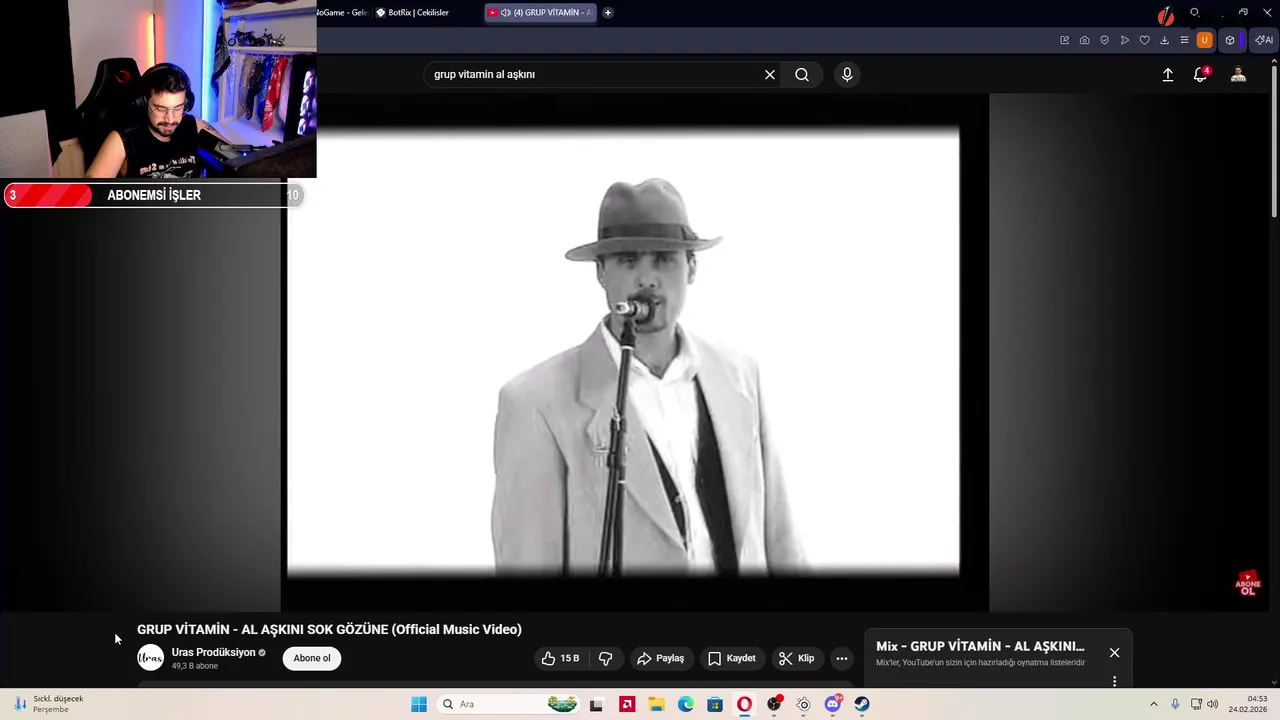Image resolution: width=1280 pixels, height=720 pixels.
Task: Open the Easy Setup sliders icon
Action: (x=1184, y=40)
